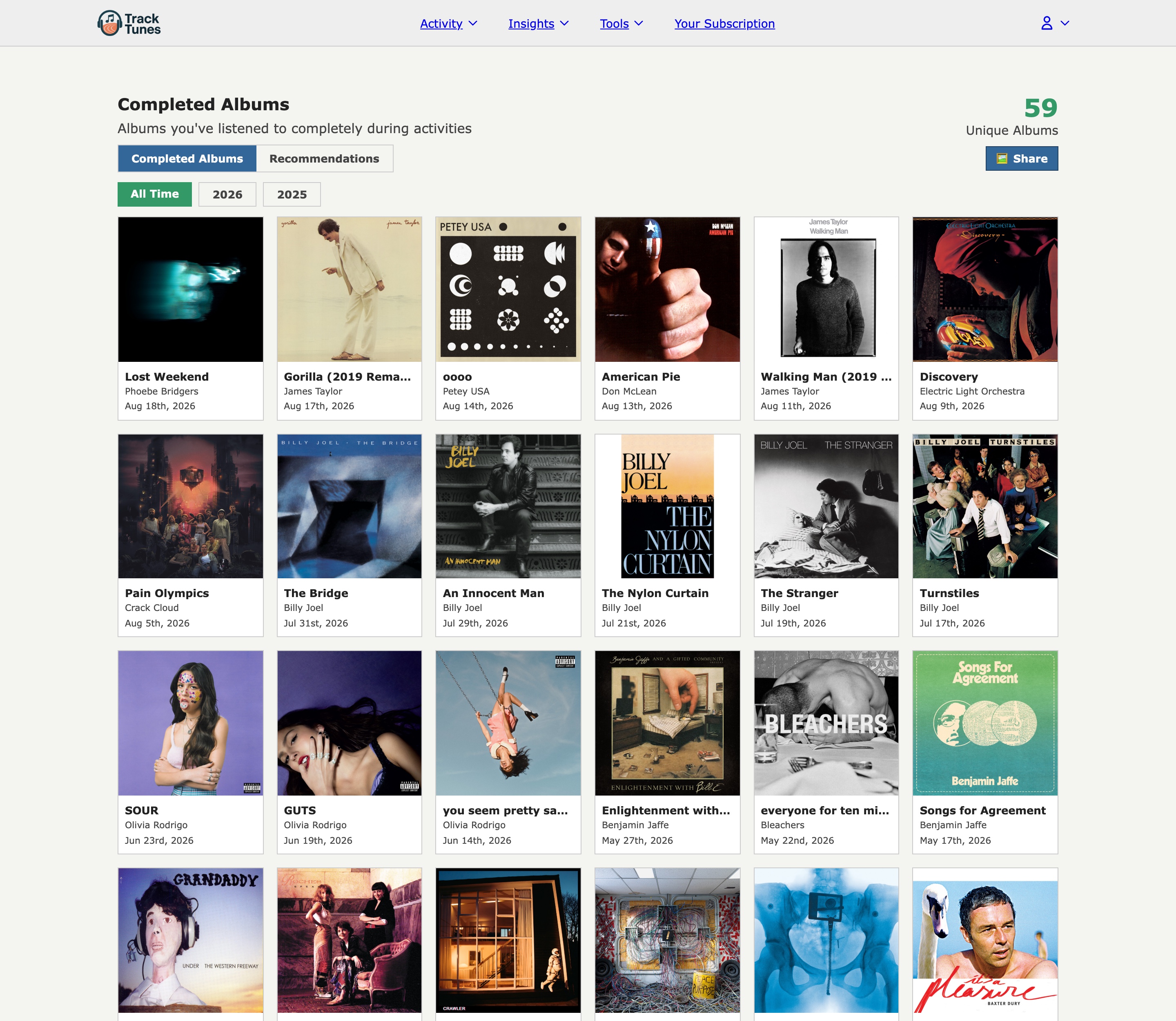This screenshot has width=1176, height=1021.
Task: Open the Gorilla album cover
Action: coord(349,290)
